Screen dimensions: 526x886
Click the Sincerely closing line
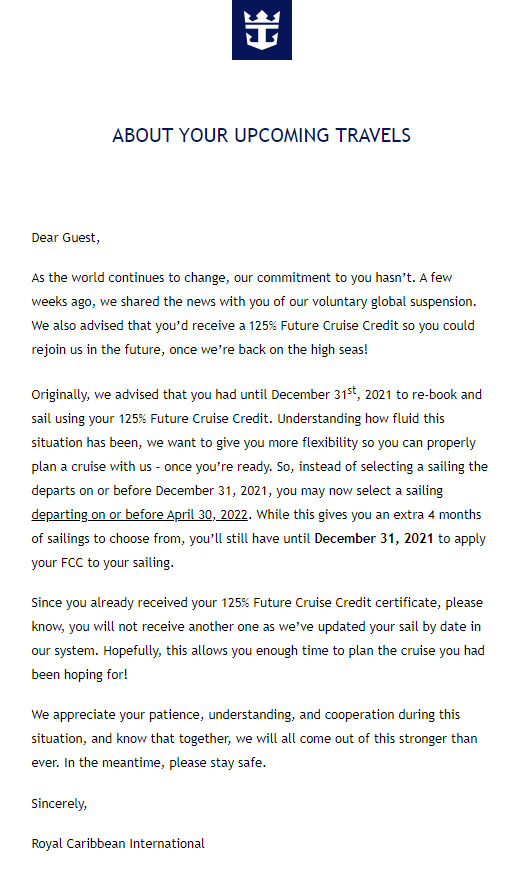point(59,804)
